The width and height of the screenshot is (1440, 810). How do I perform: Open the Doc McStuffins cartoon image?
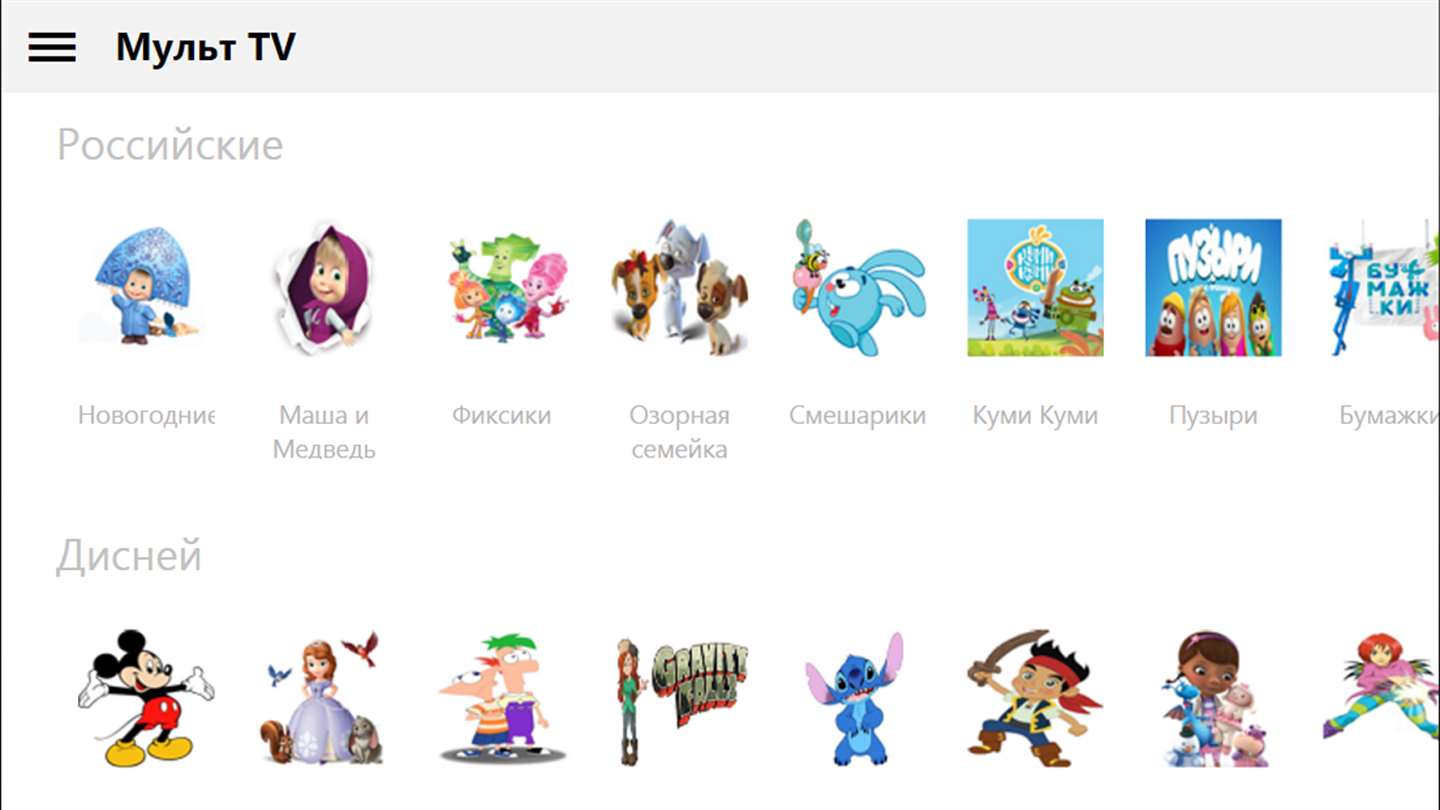[1214, 698]
